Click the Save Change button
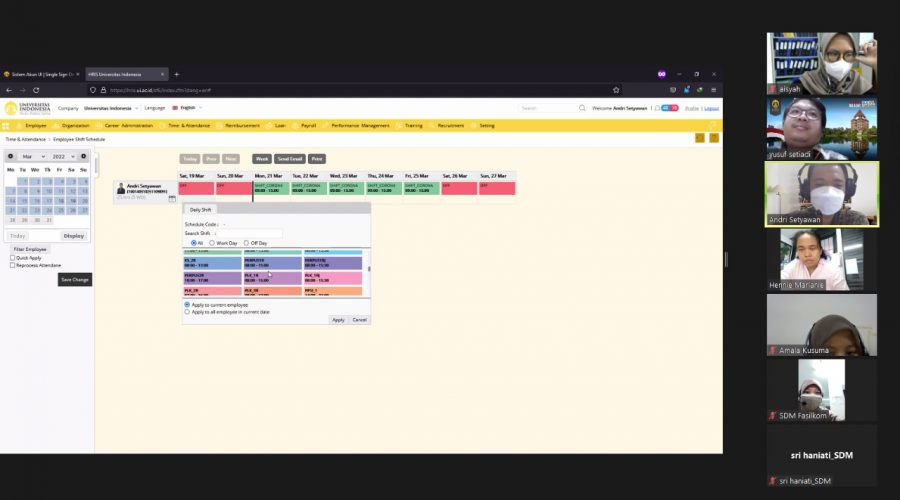 [x=75, y=280]
